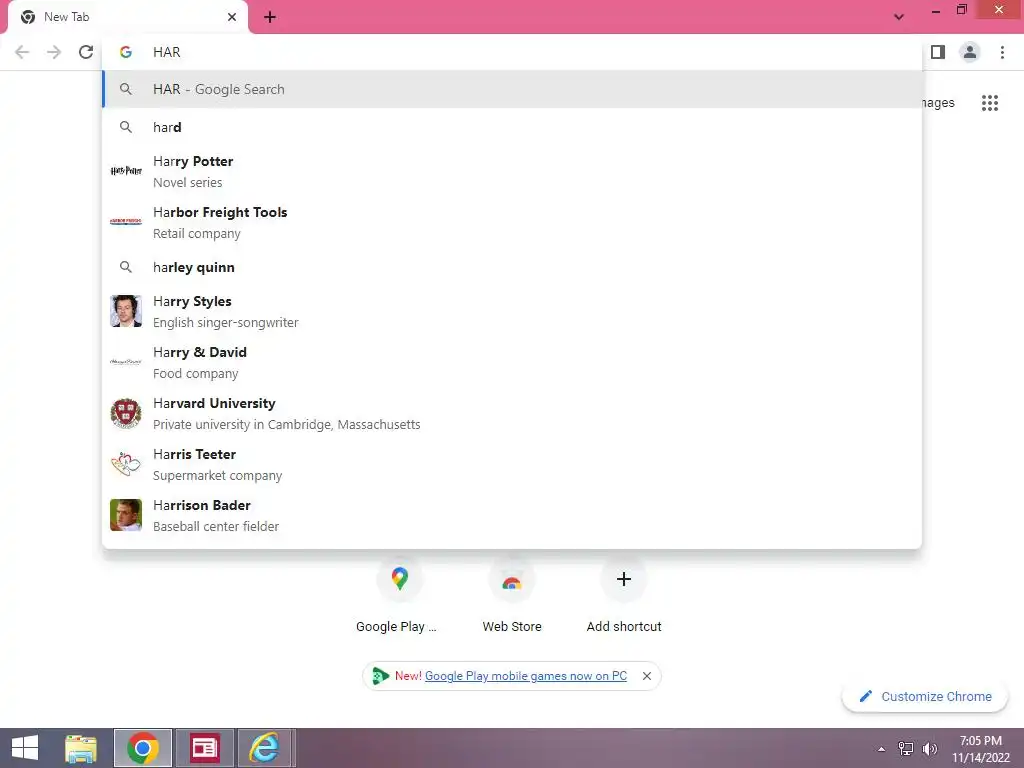The width and height of the screenshot is (1024, 768).
Task: Click the volume speaker tray icon
Action: 930,749
